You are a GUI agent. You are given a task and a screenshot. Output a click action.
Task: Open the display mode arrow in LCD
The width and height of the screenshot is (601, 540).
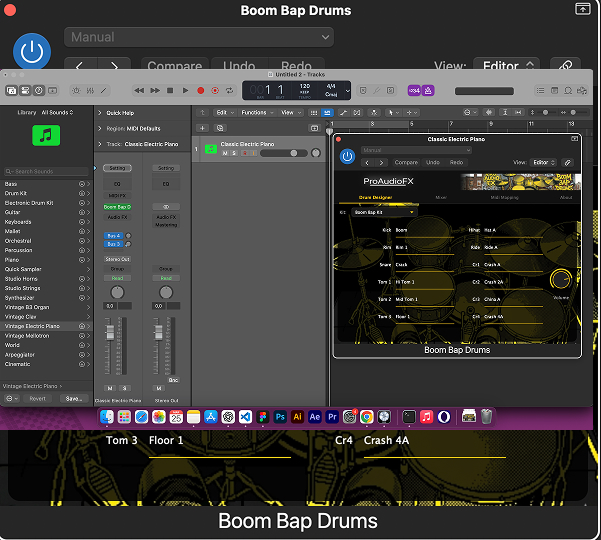[x=347, y=91]
